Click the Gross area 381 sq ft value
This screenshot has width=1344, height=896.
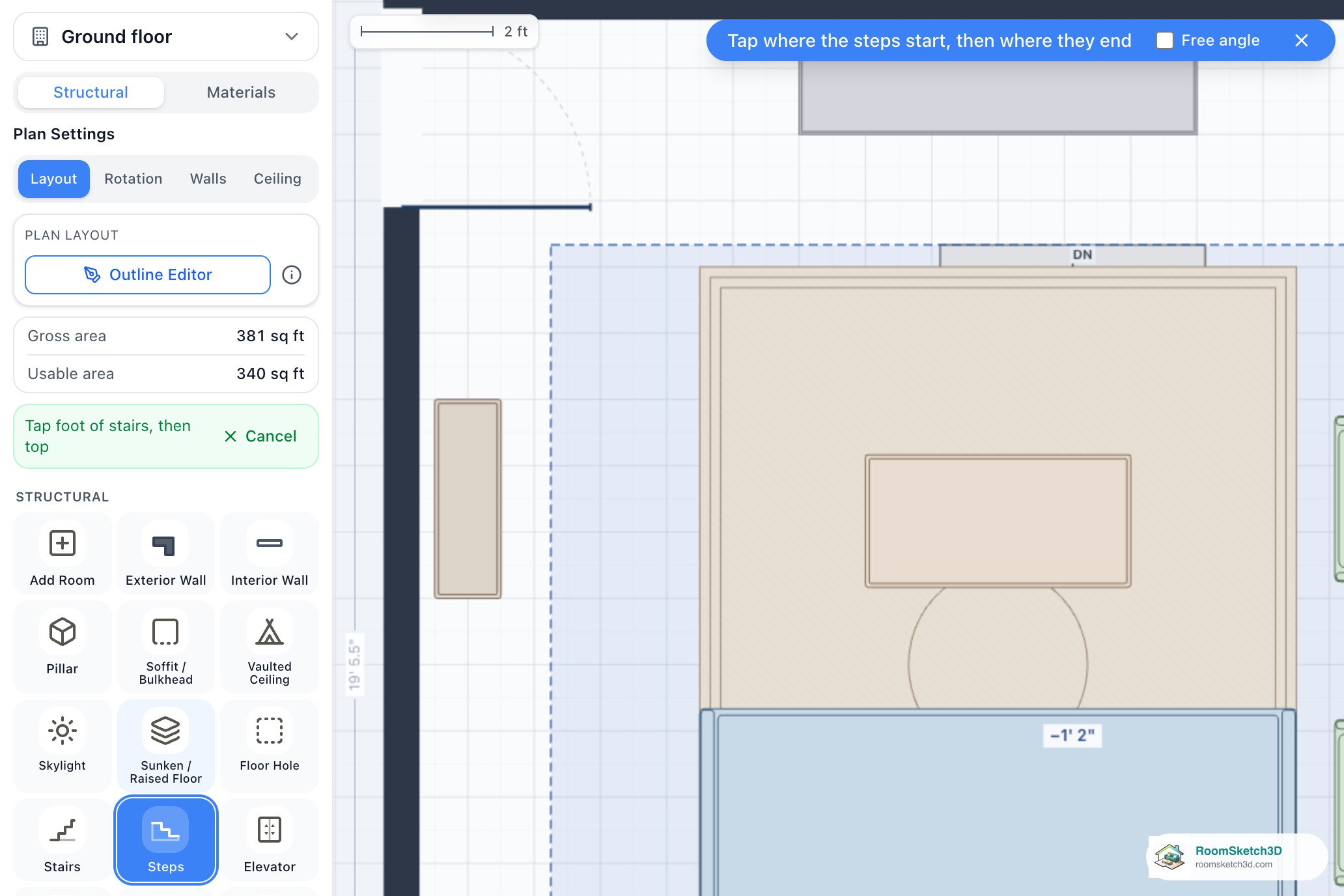(x=270, y=336)
